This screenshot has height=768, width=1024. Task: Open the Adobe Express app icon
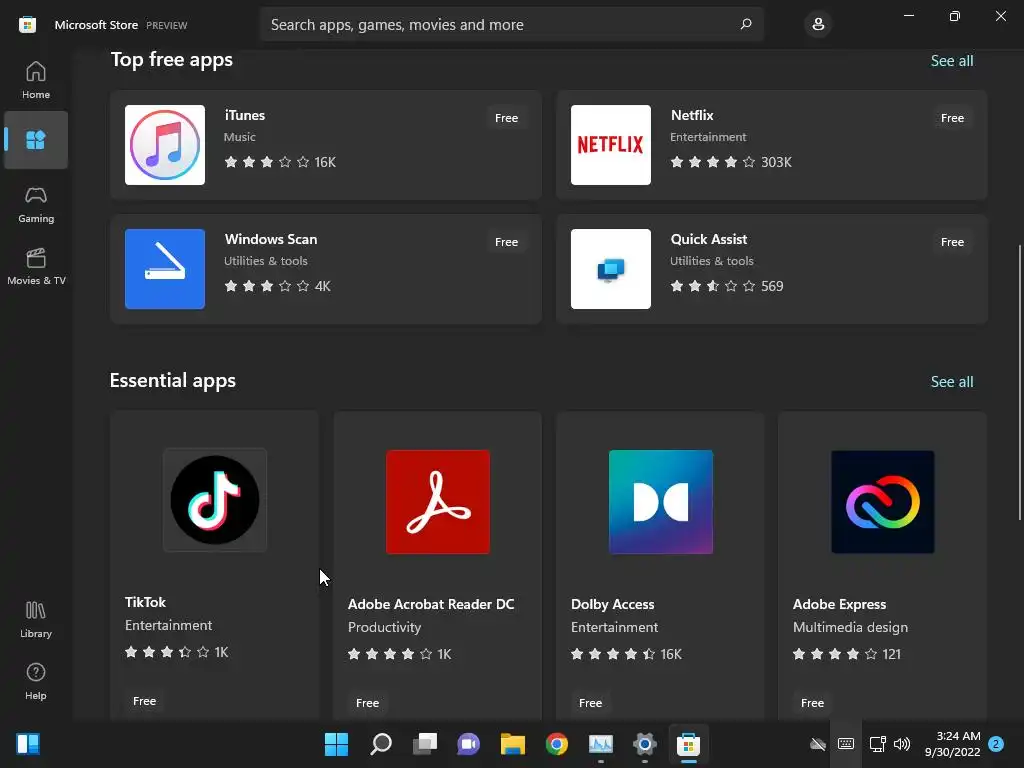click(882, 502)
